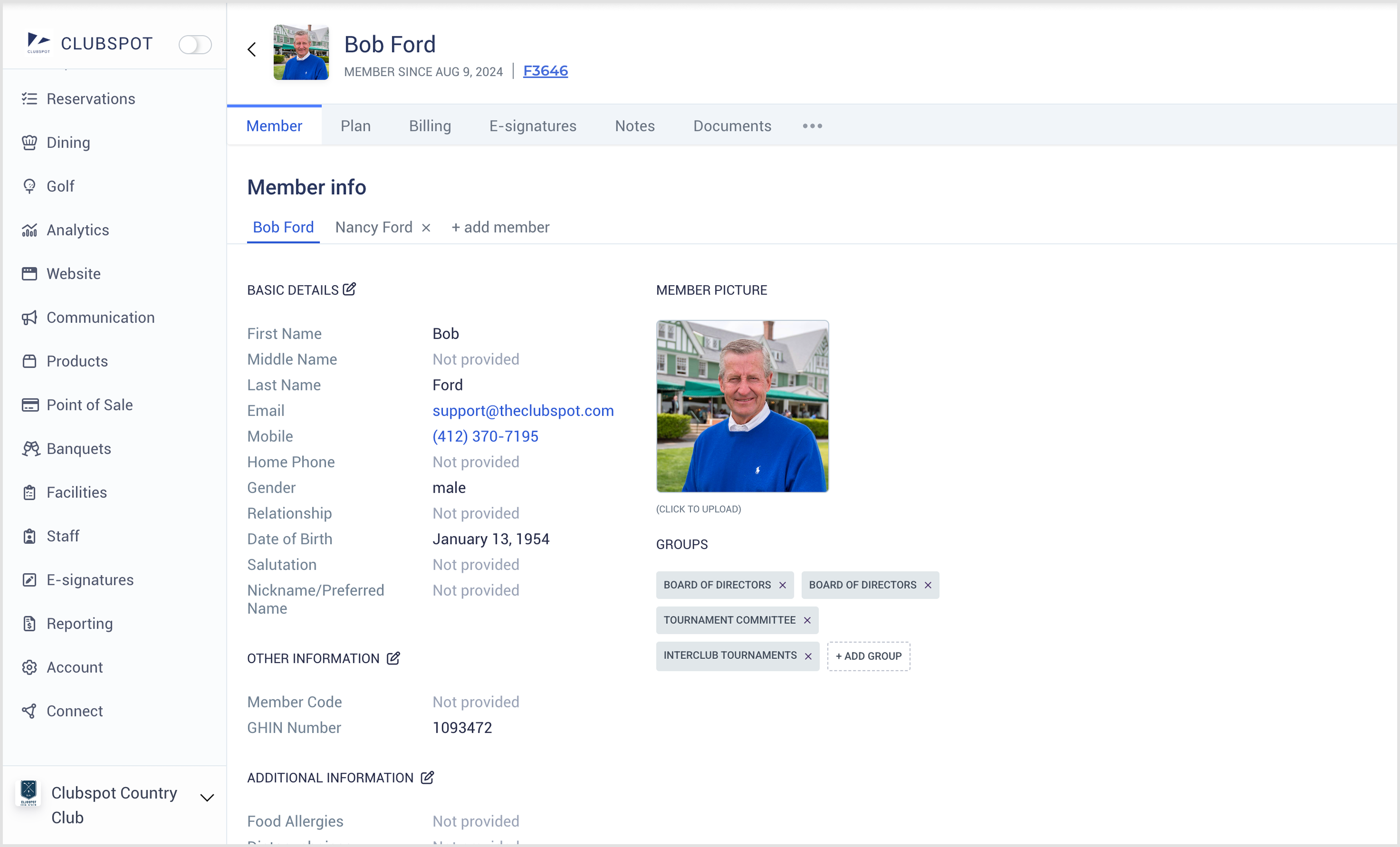The width and height of the screenshot is (1400, 847).
Task: Click the member picture to upload new photo
Action: [x=742, y=406]
